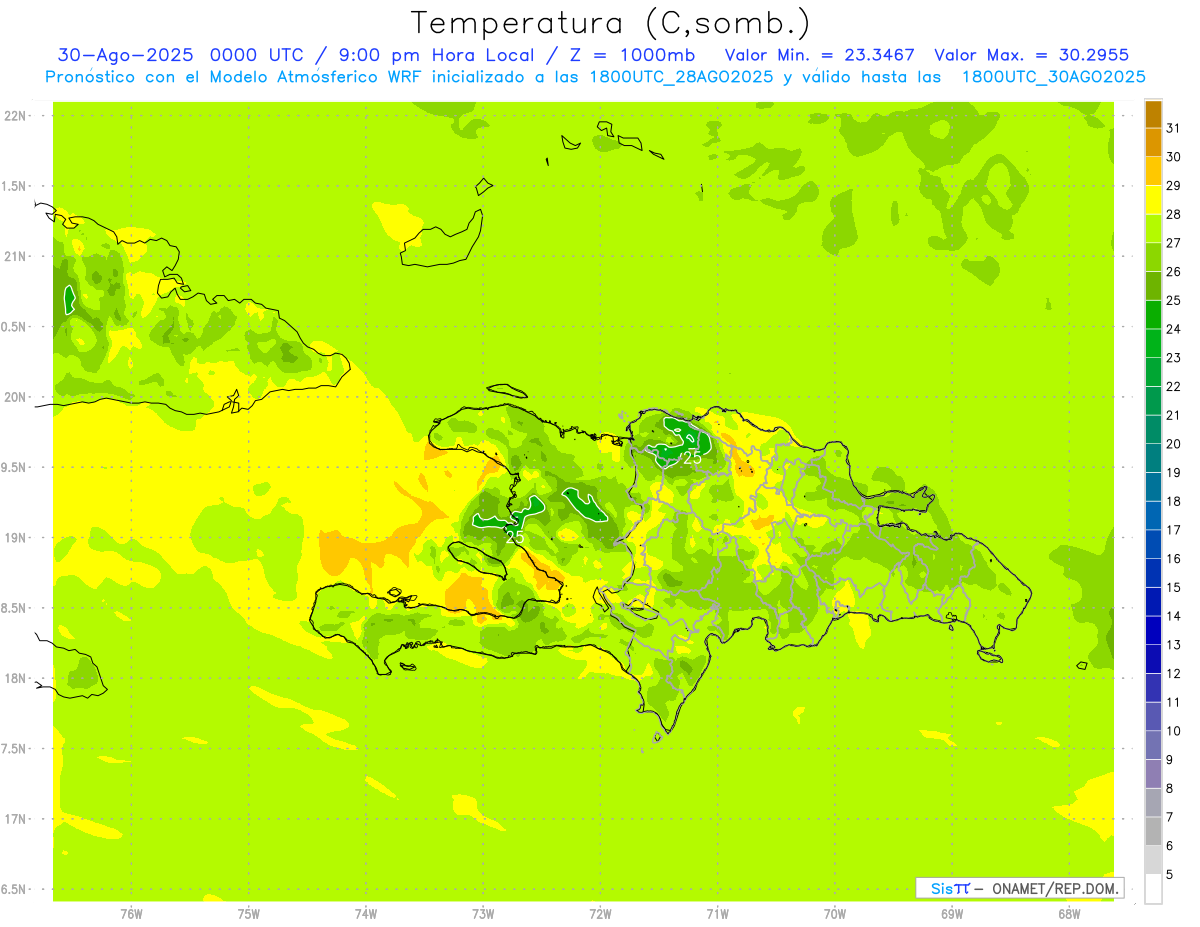Click the '27' colorbar scale label

point(1174,243)
